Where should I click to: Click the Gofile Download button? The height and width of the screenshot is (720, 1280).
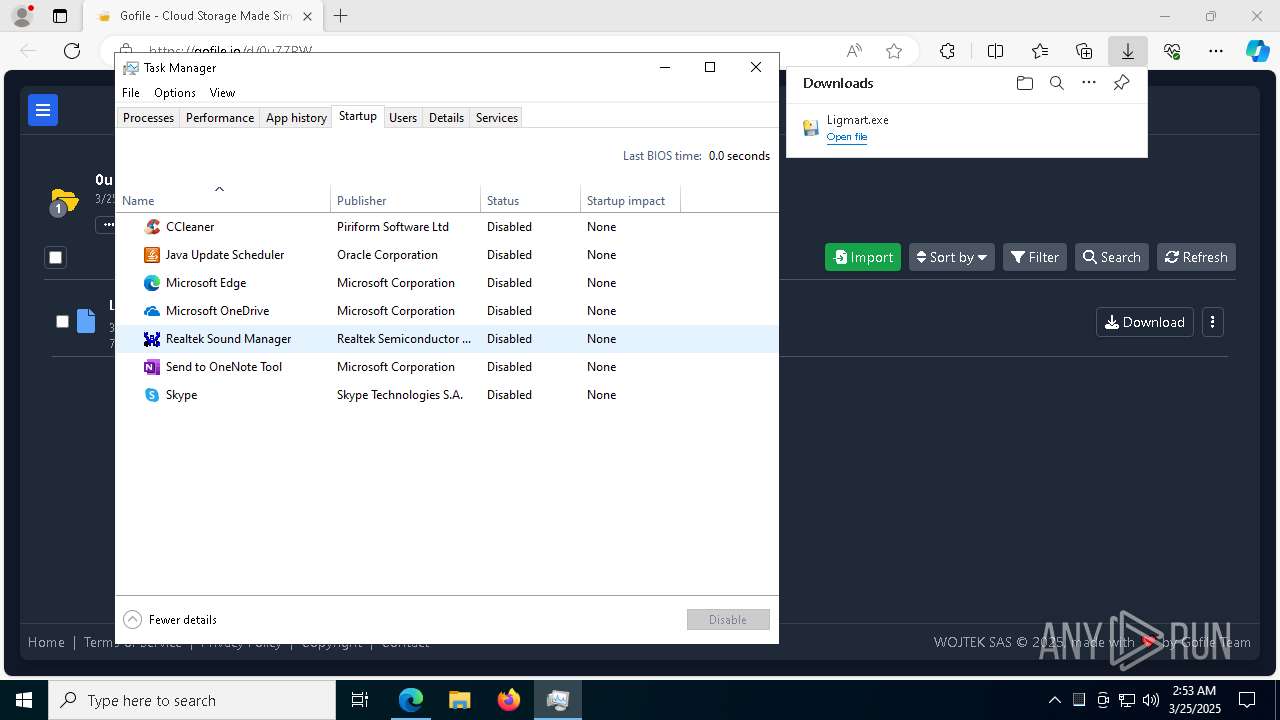(1145, 322)
